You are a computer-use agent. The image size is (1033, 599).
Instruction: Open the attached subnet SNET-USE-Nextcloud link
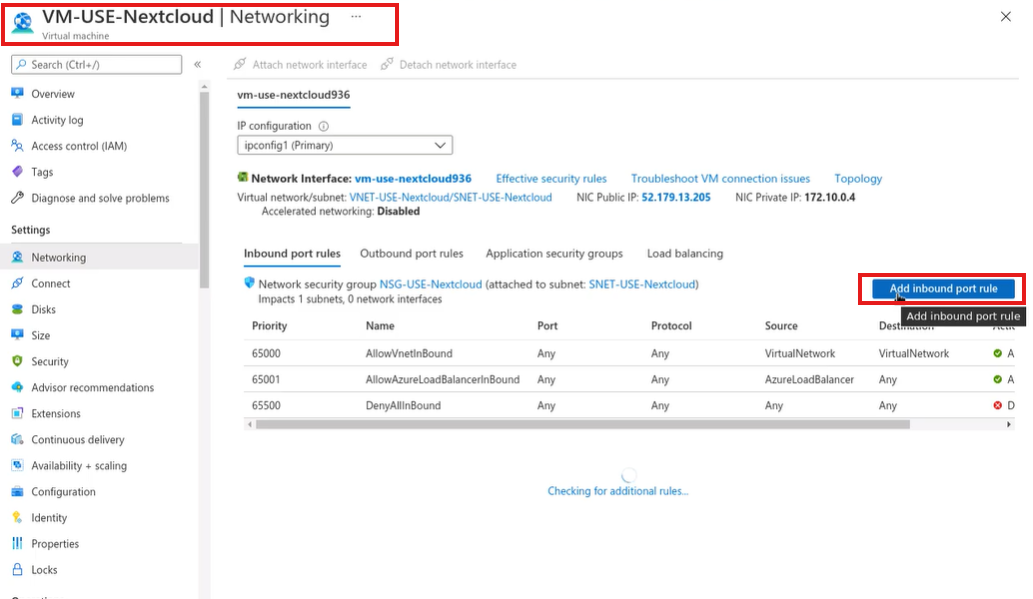pos(642,284)
